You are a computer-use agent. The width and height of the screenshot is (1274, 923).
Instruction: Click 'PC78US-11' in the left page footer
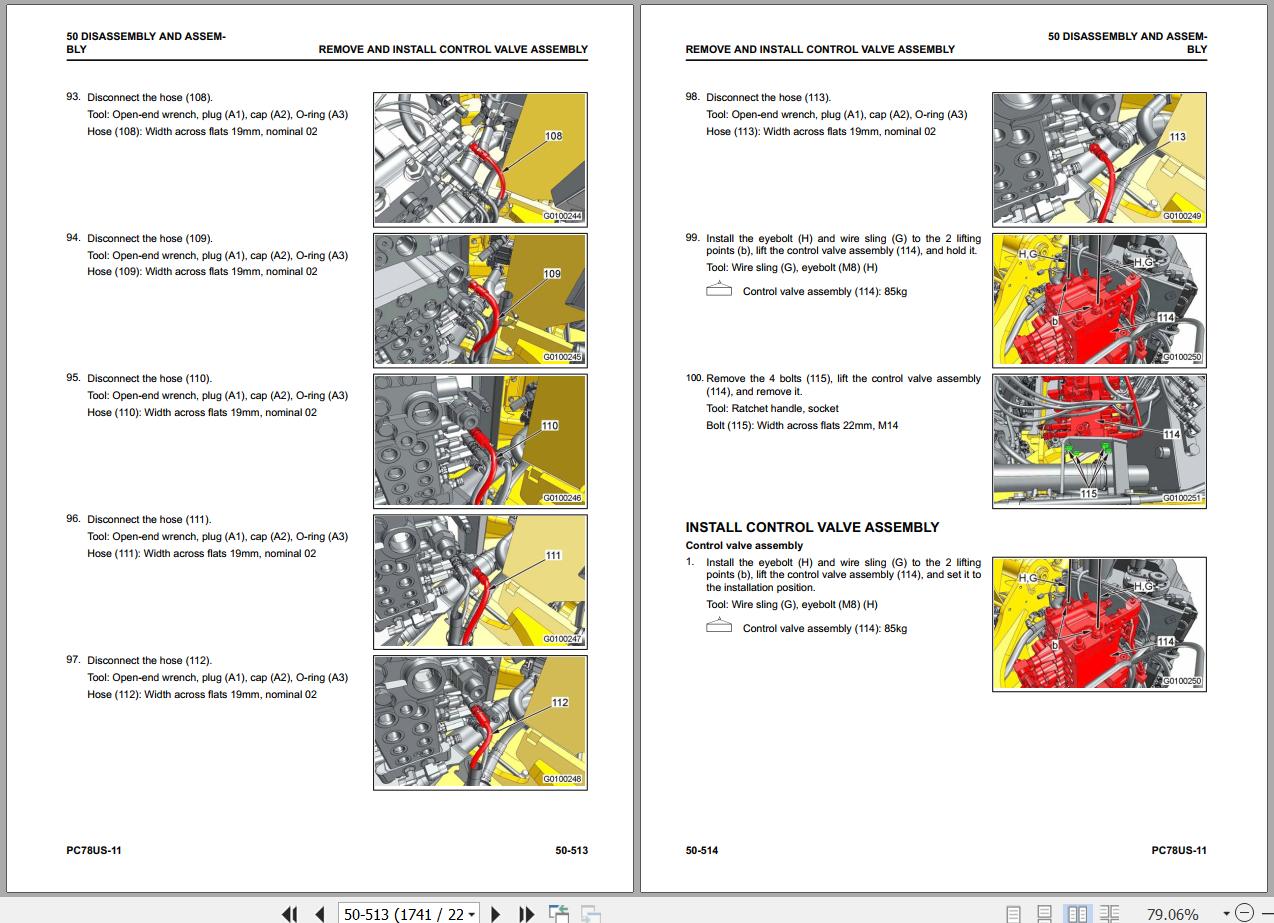[94, 851]
